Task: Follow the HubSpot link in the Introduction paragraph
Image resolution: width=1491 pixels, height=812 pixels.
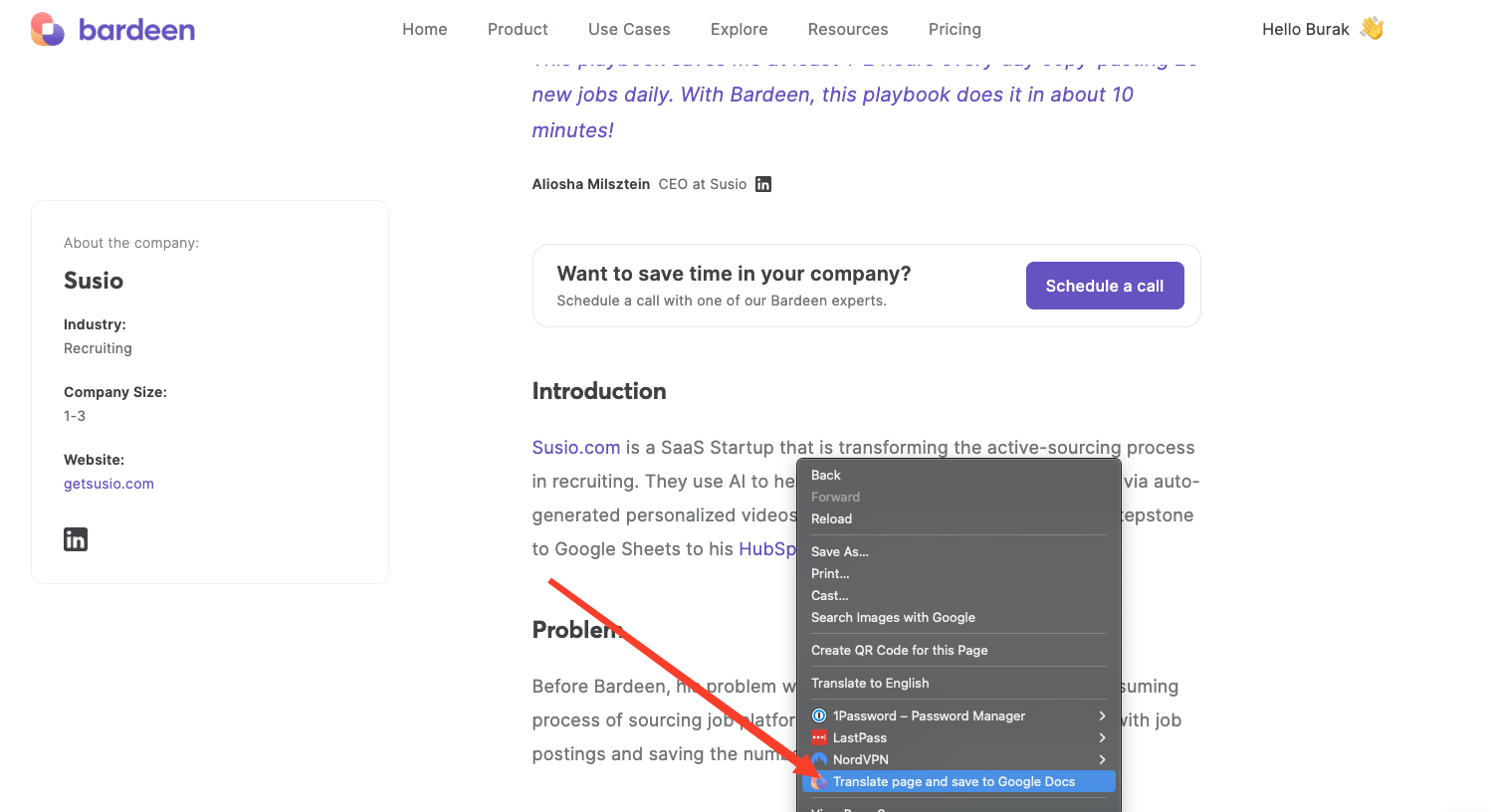Action: [x=767, y=549]
